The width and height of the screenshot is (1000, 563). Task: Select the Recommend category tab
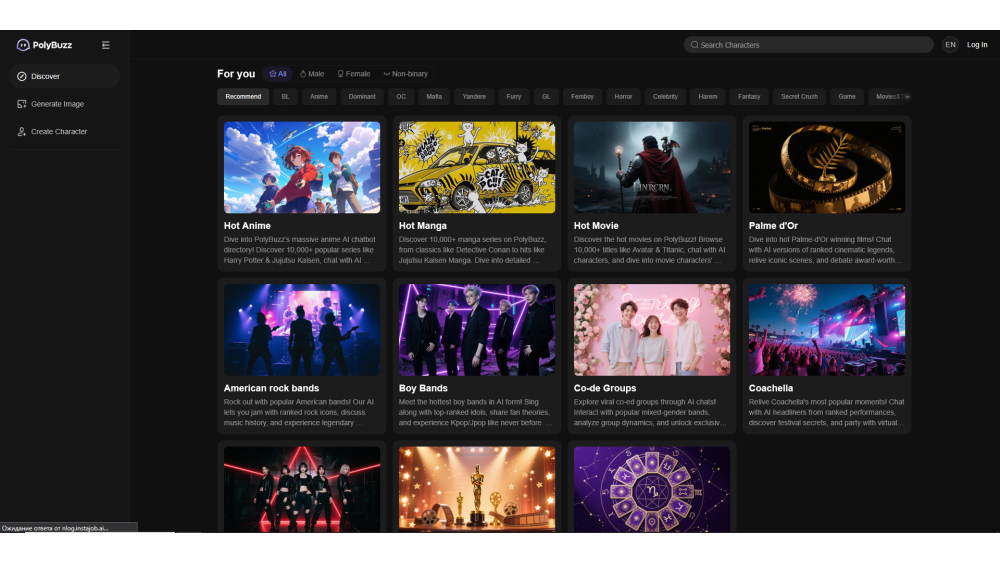point(243,97)
